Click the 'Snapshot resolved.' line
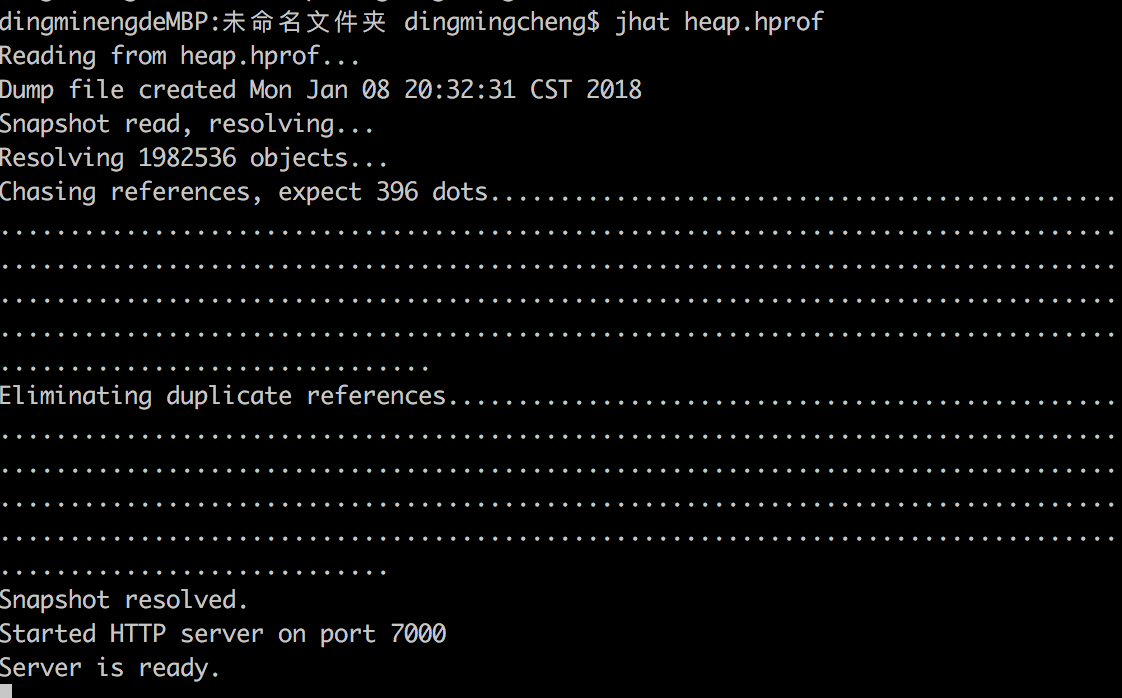The width and height of the screenshot is (1122, 698). [x=124, y=600]
